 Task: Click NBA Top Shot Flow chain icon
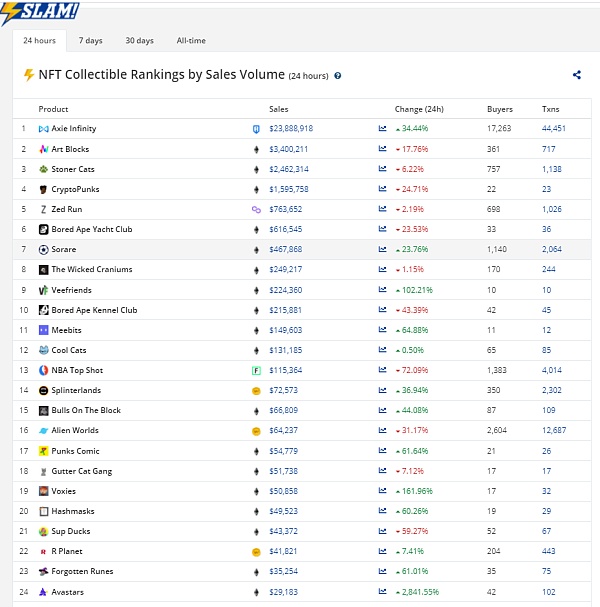point(256,370)
